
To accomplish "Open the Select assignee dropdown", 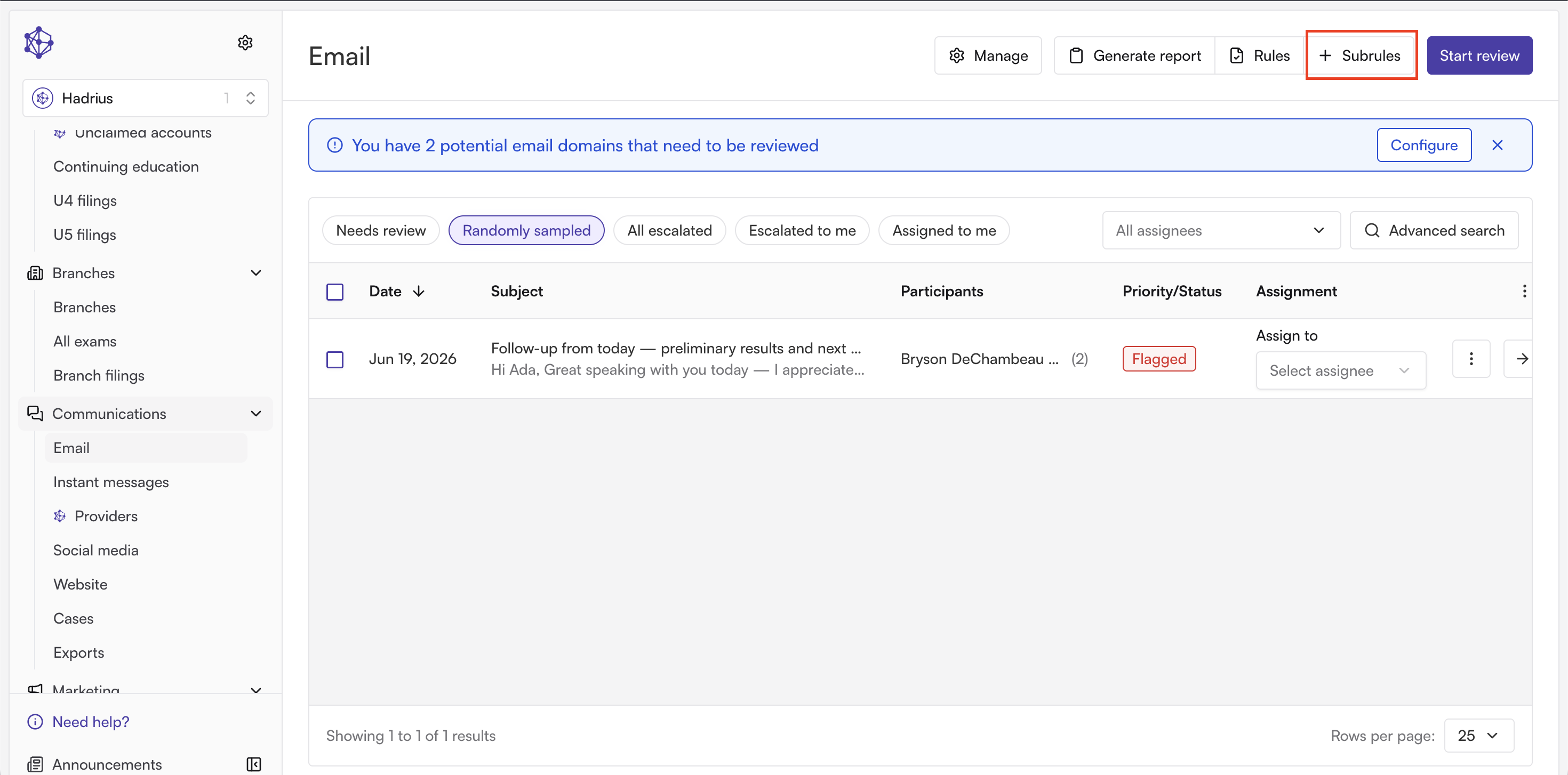I will point(1341,370).
